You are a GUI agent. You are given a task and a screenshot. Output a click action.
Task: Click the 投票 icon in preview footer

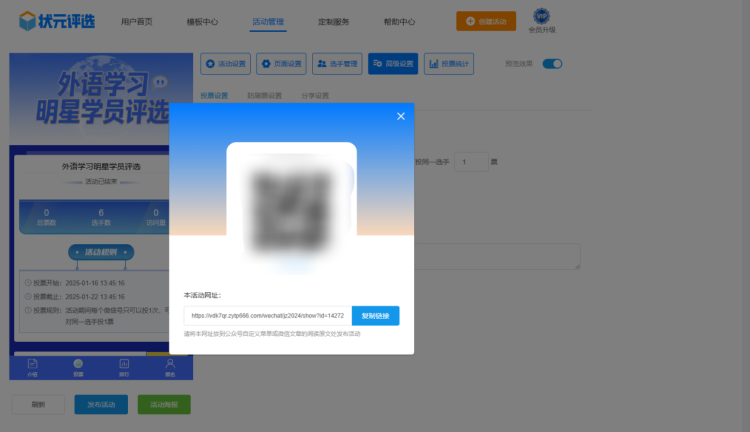tap(78, 367)
